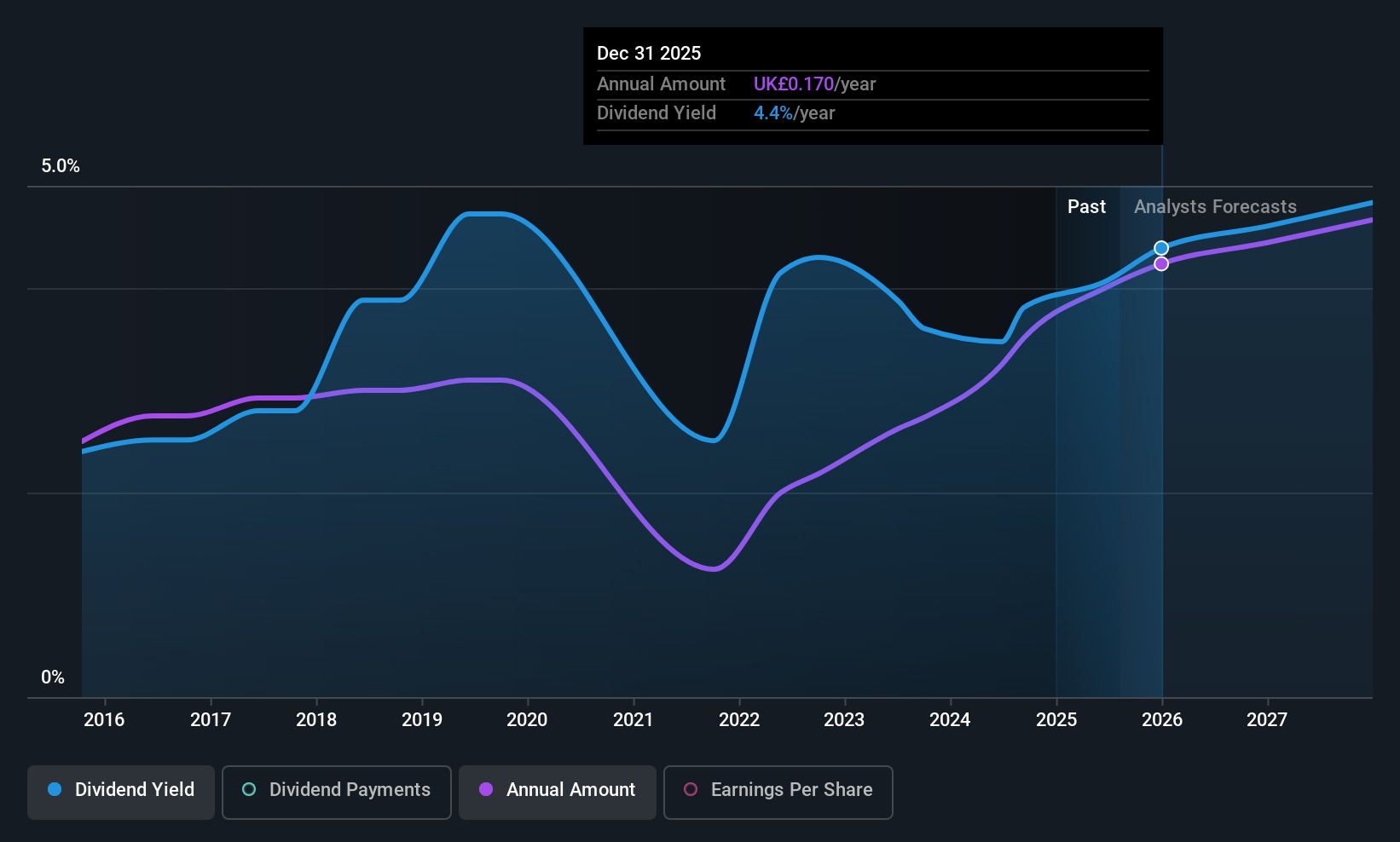1400x842 pixels.
Task: Click the 2020 x-axis year label
Action: tap(527, 719)
